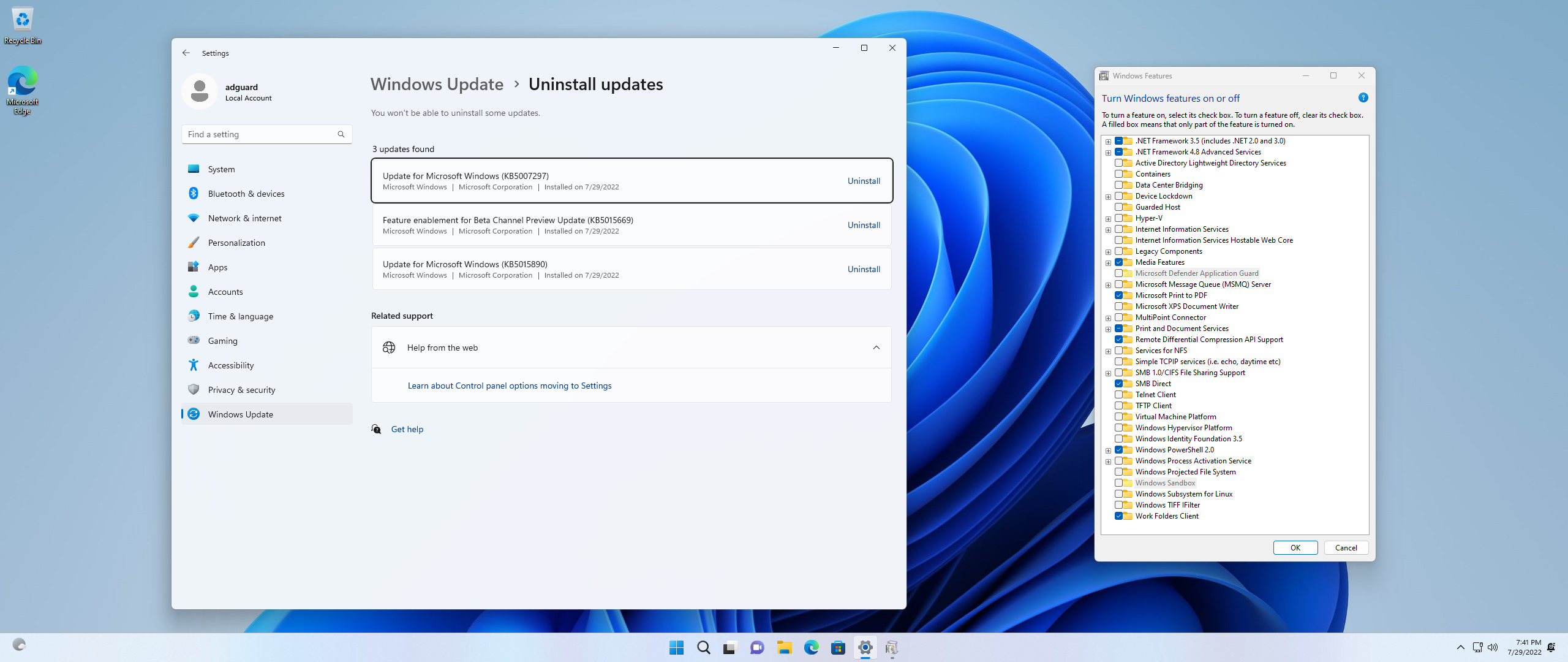Click the Windows Features taskbar icon
The image size is (1568, 662).
pyautogui.click(x=892, y=647)
